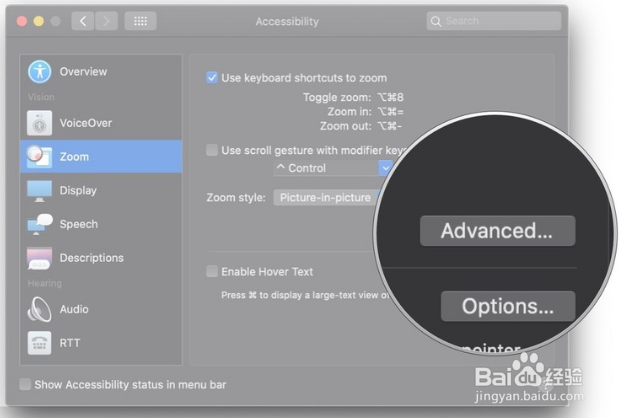
Task: Minimize the Accessibility window
Action: 39,21
